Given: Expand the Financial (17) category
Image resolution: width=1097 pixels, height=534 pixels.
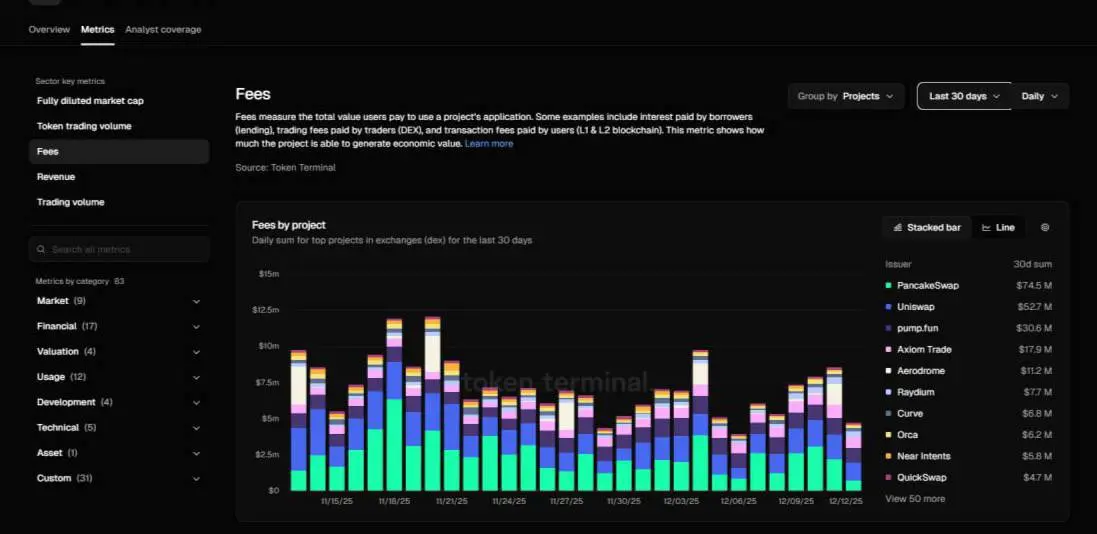Looking at the screenshot, I should pyautogui.click(x=118, y=326).
